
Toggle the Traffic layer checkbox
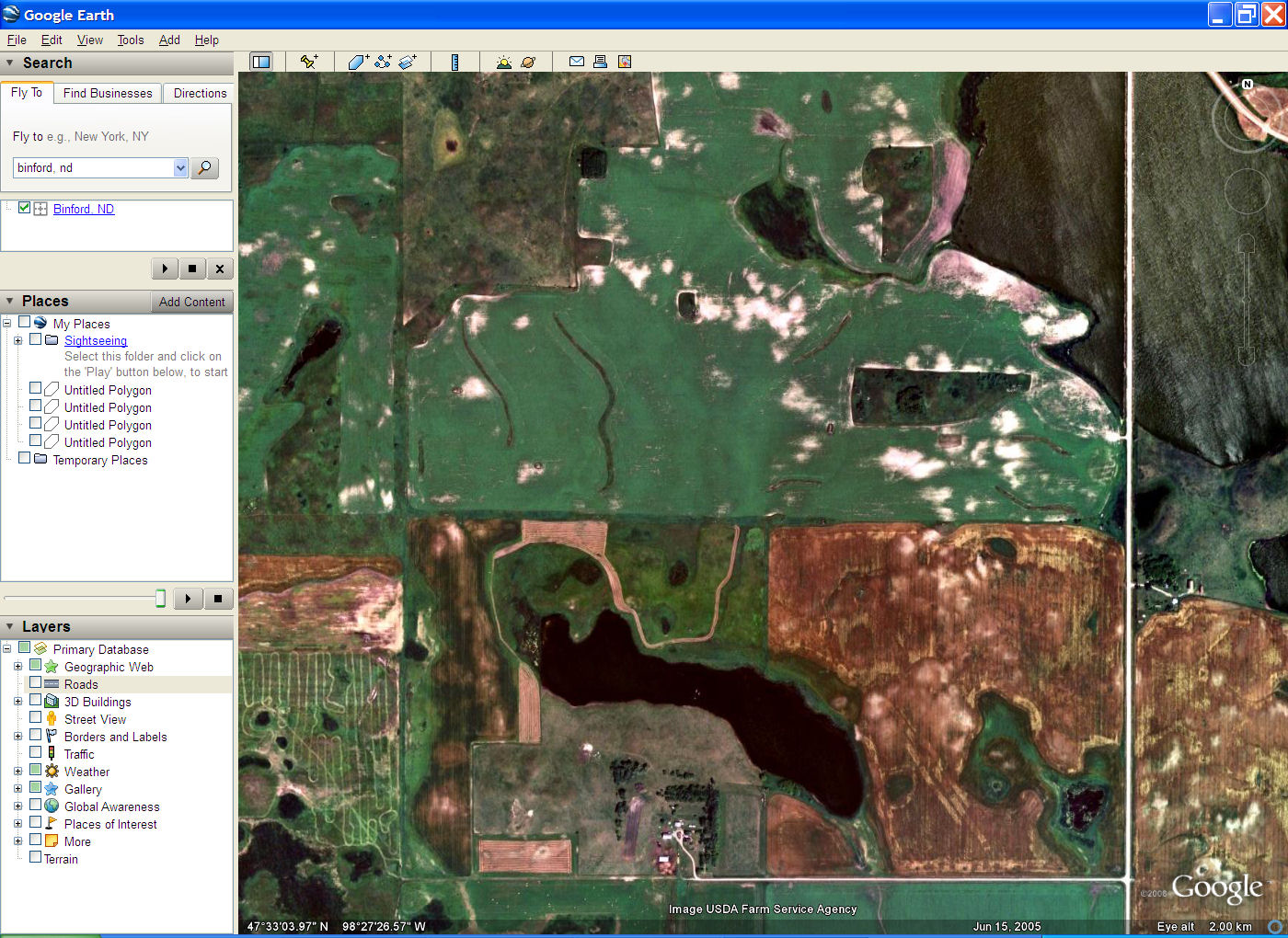tap(35, 752)
